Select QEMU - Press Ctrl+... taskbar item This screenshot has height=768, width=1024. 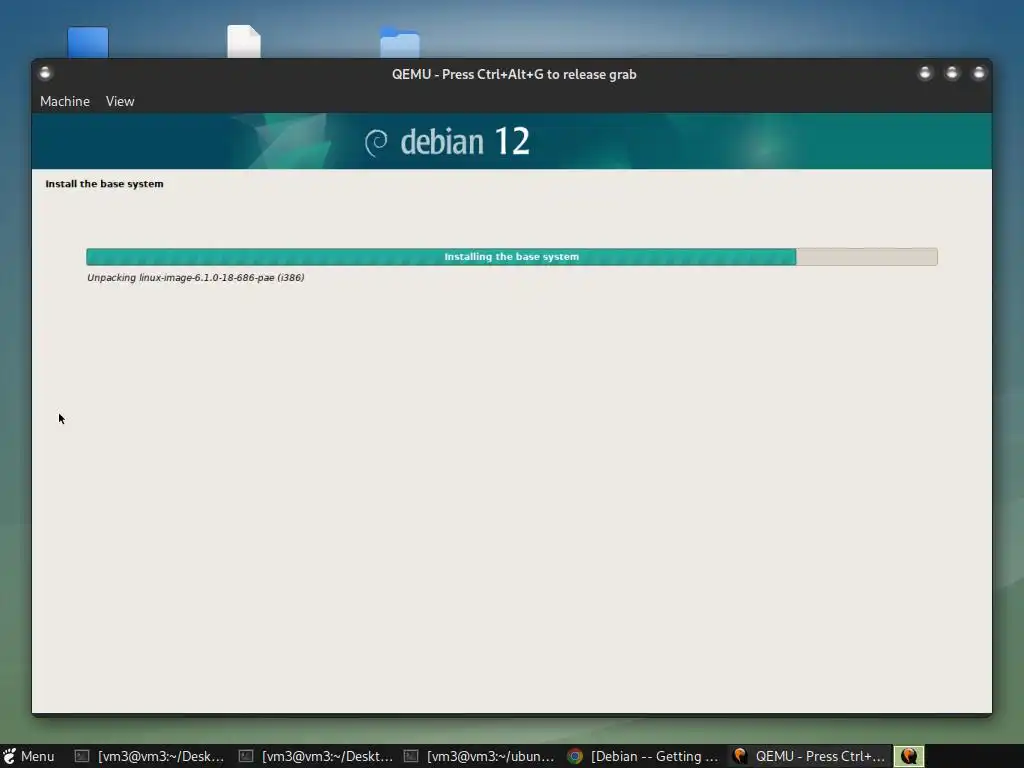tap(808, 756)
